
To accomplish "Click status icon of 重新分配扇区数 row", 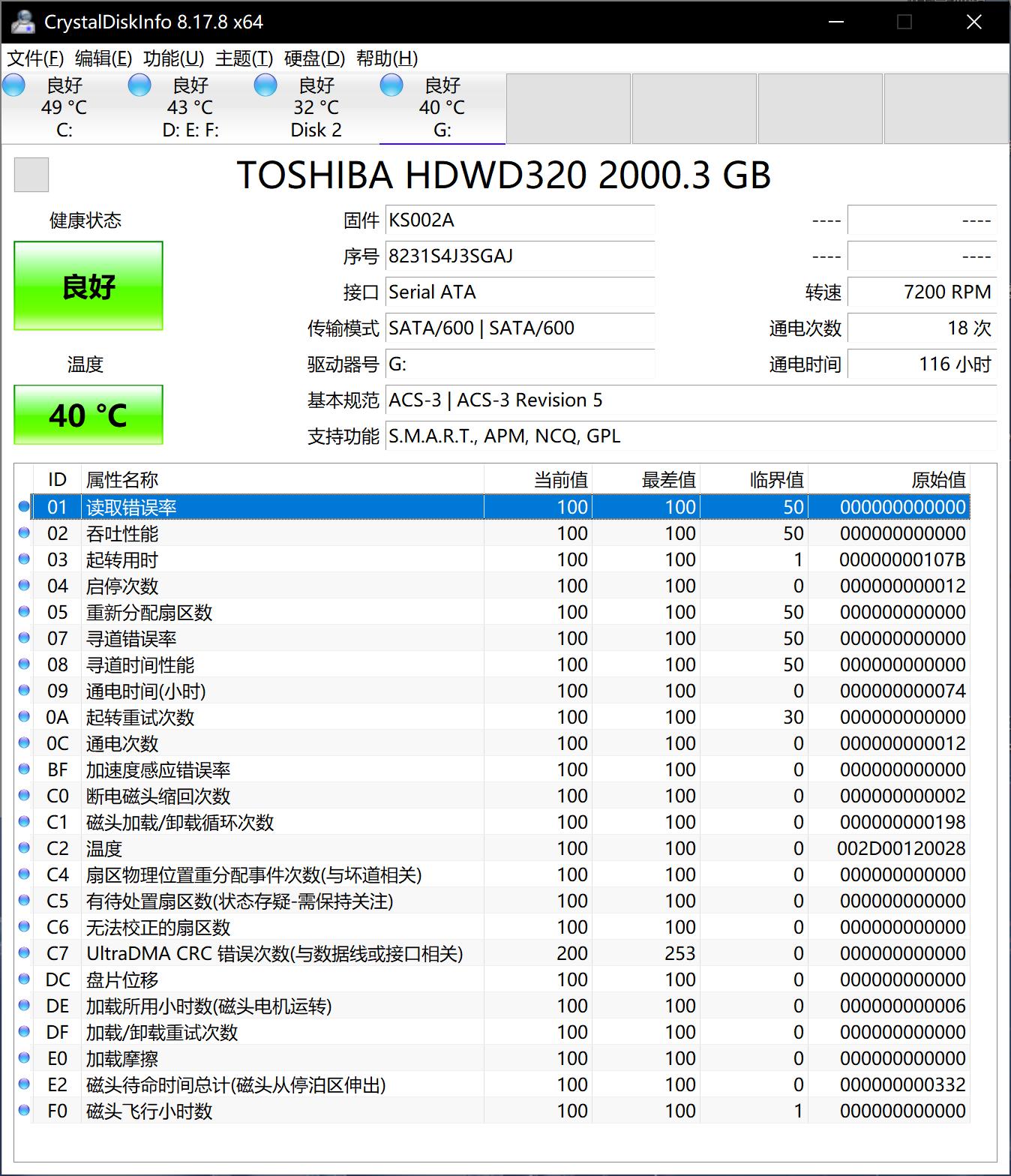I will (x=24, y=612).
